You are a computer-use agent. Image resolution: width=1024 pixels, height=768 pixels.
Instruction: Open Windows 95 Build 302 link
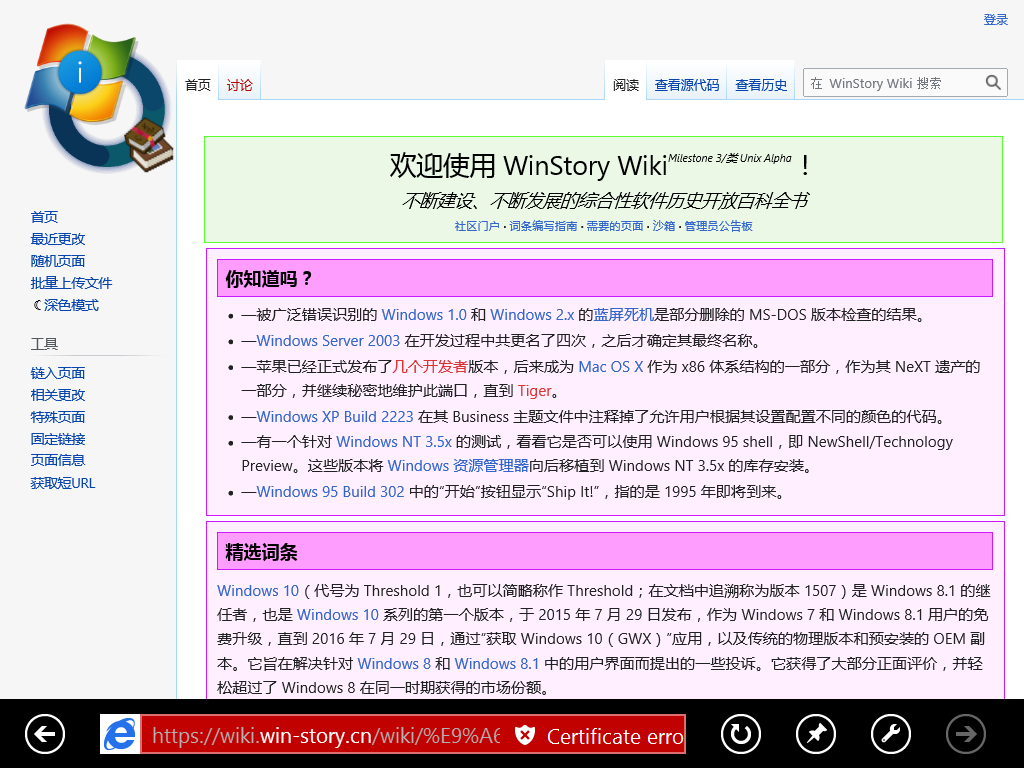tap(330, 492)
